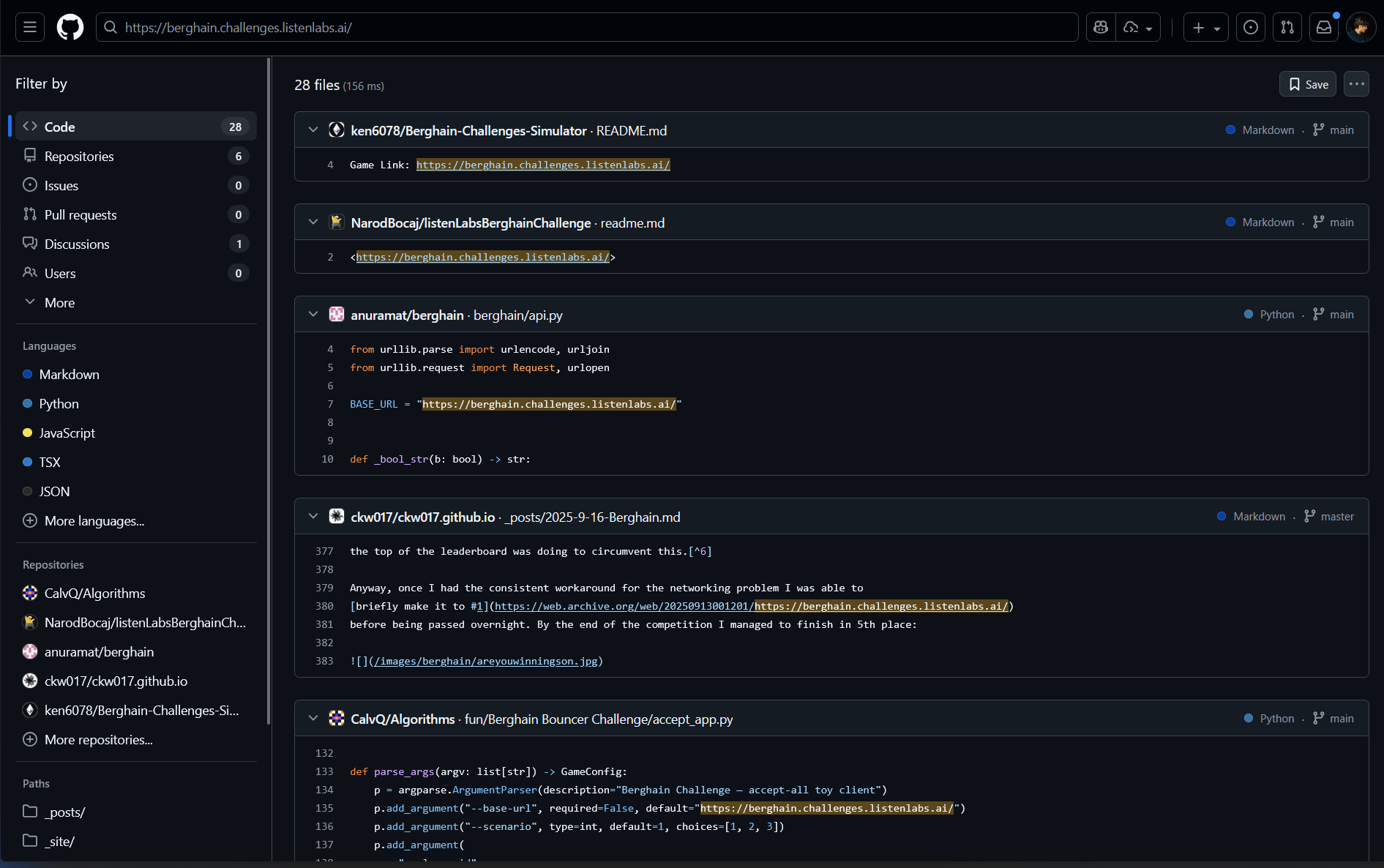
Task: Click anuramat avatar in results header
Action: point(337,314)
